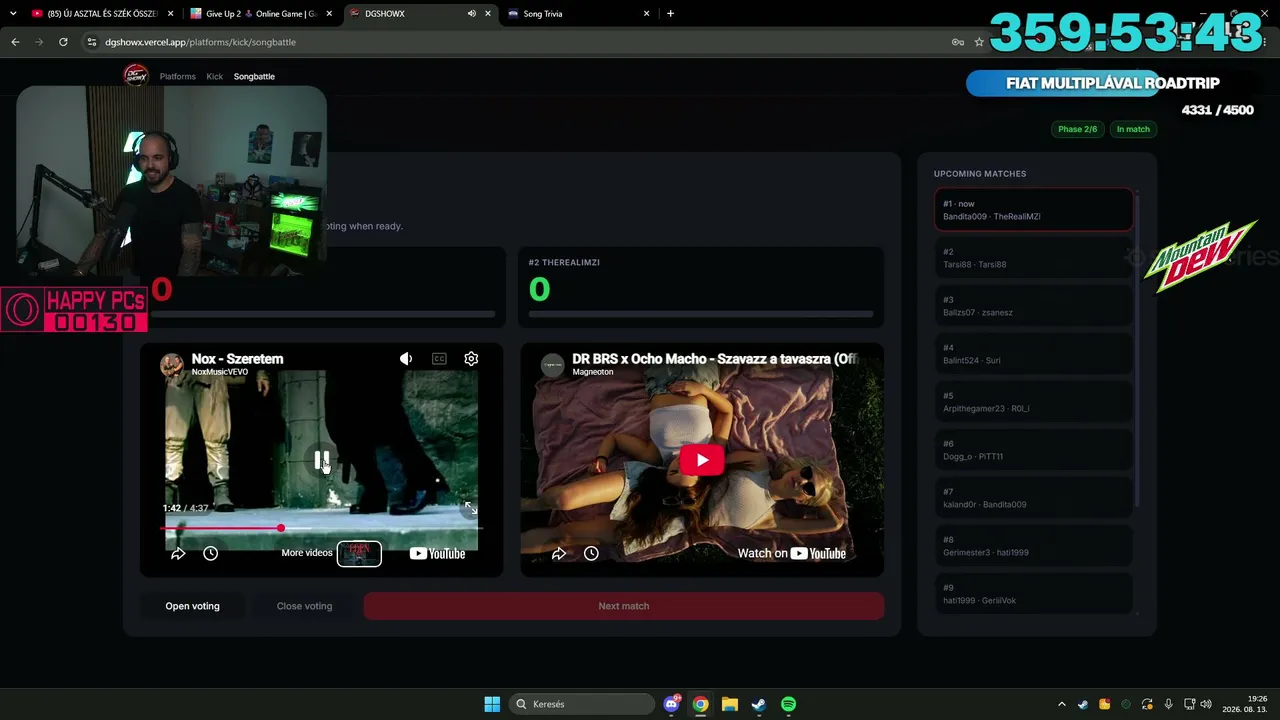Open Magneoton channel avatar
The height and width of the screenshot is (720, 1280).
tap(553, 364)
